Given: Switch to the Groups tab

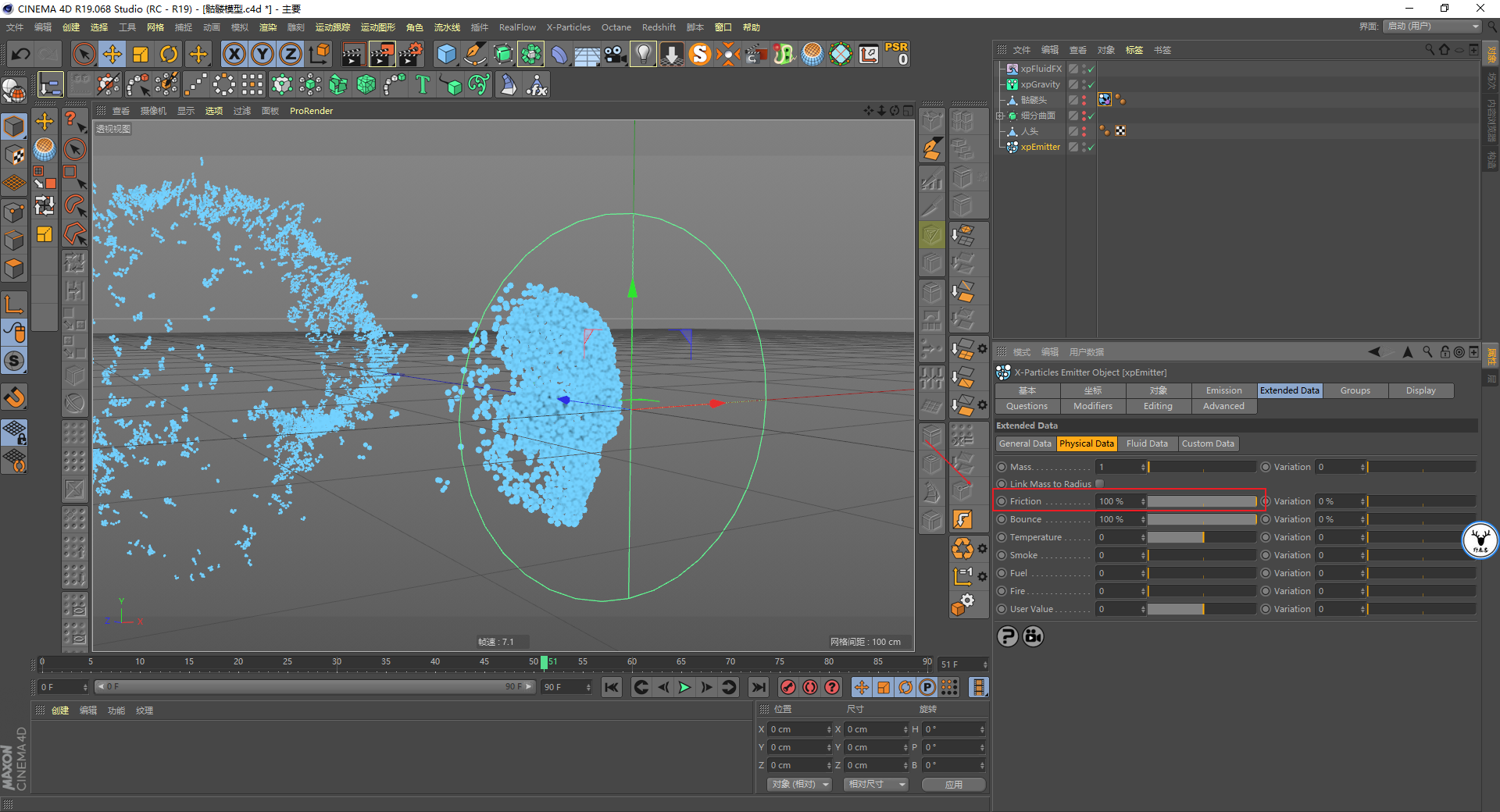Looking at the screenshot, I should [x=1355, y=390].
